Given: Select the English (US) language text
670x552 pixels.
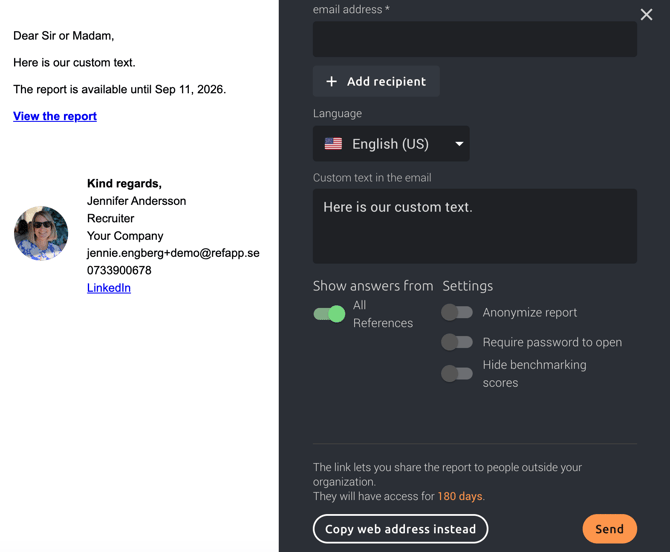Looking at the screenshot, I should point(390,144).
